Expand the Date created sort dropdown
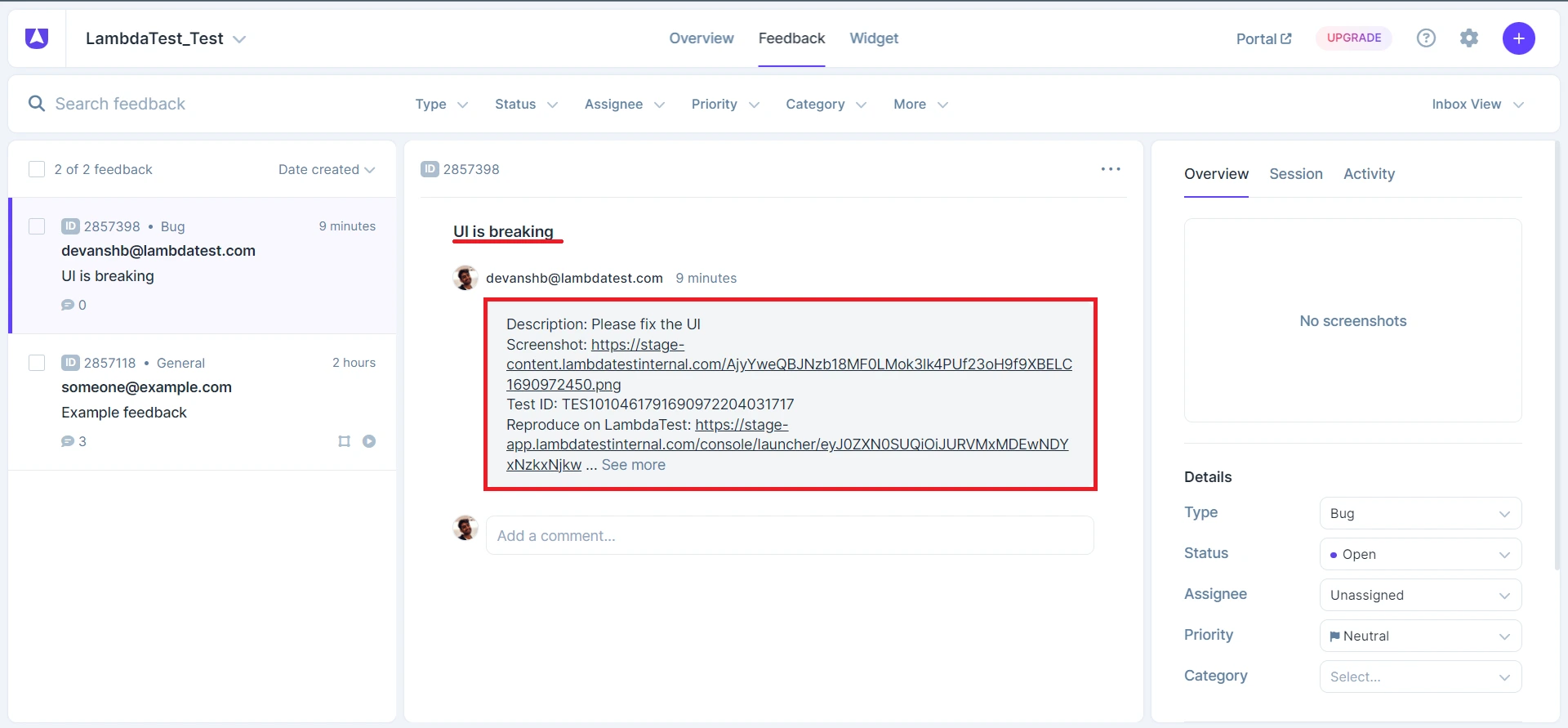Screen dimensions: 1568x728 [x=327, y=169]
